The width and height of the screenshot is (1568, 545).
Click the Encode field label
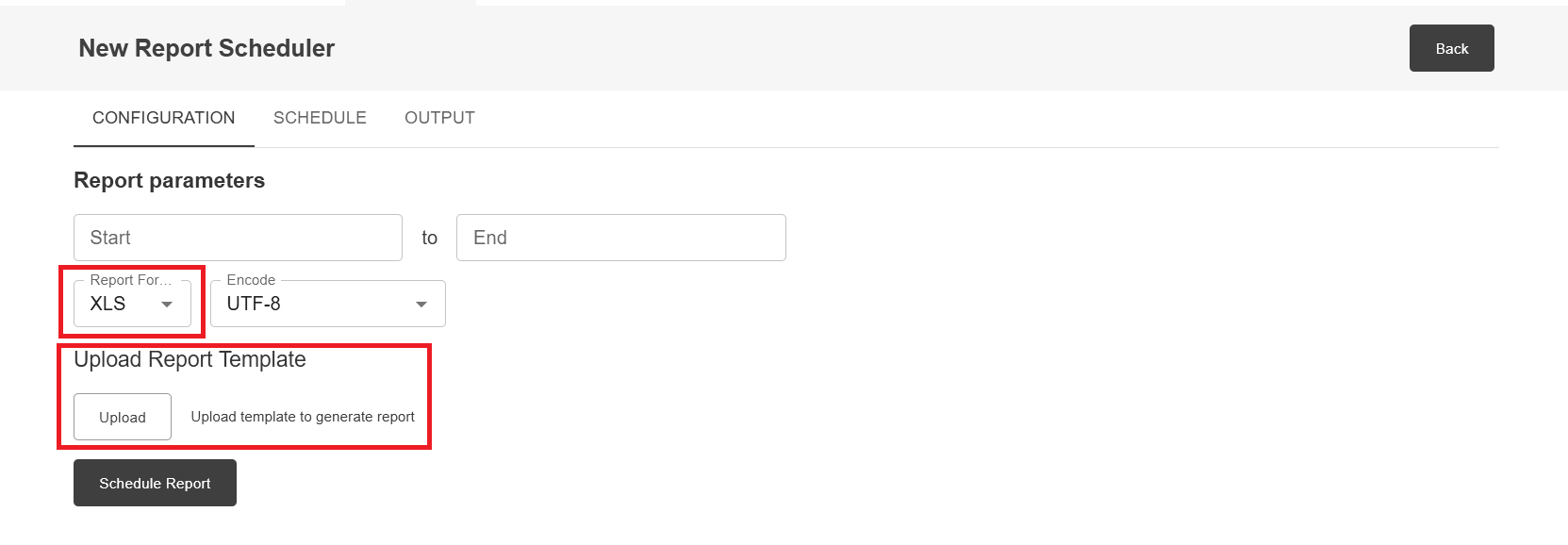tap(251, 280)
